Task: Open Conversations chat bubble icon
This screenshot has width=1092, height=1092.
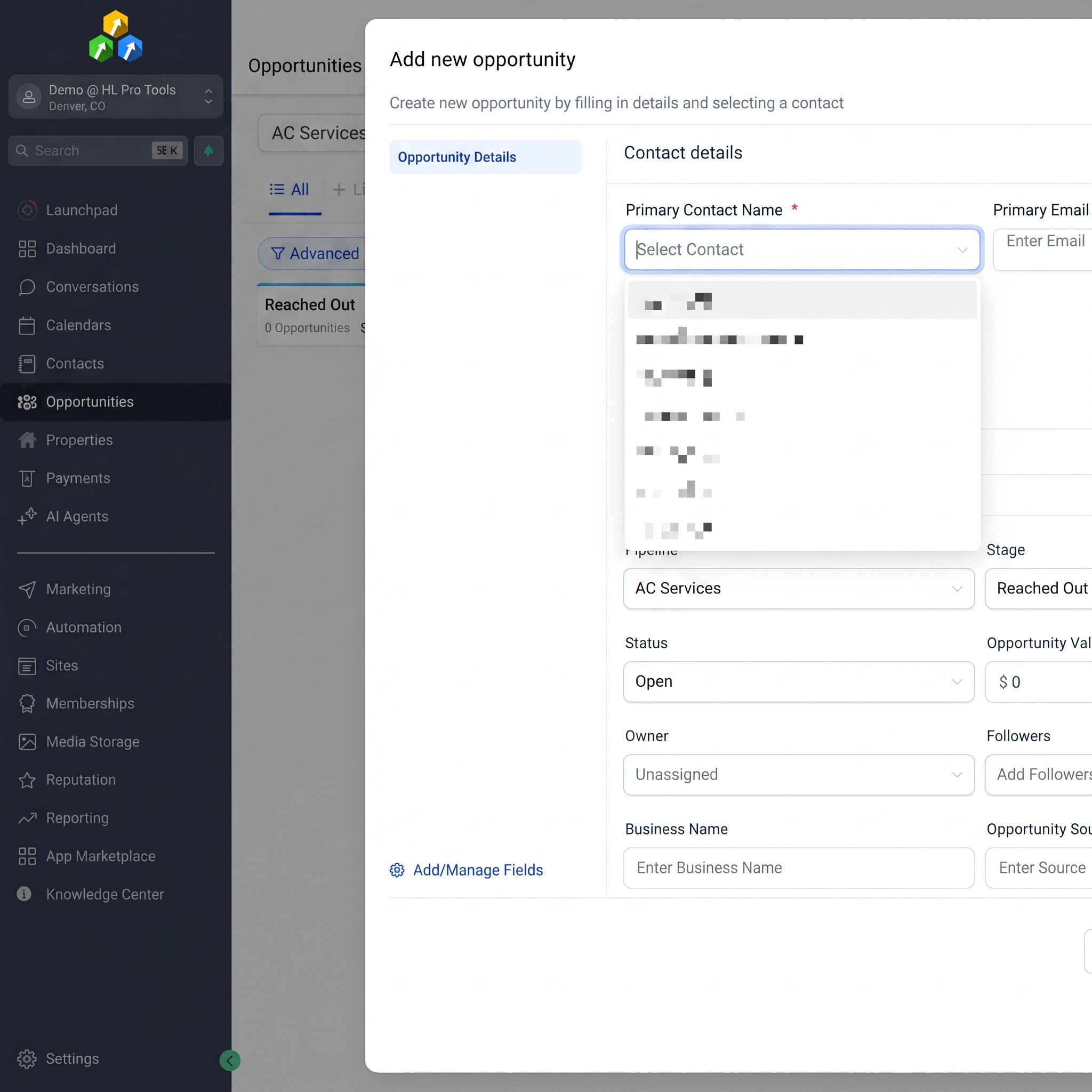Action: point(27,287)
